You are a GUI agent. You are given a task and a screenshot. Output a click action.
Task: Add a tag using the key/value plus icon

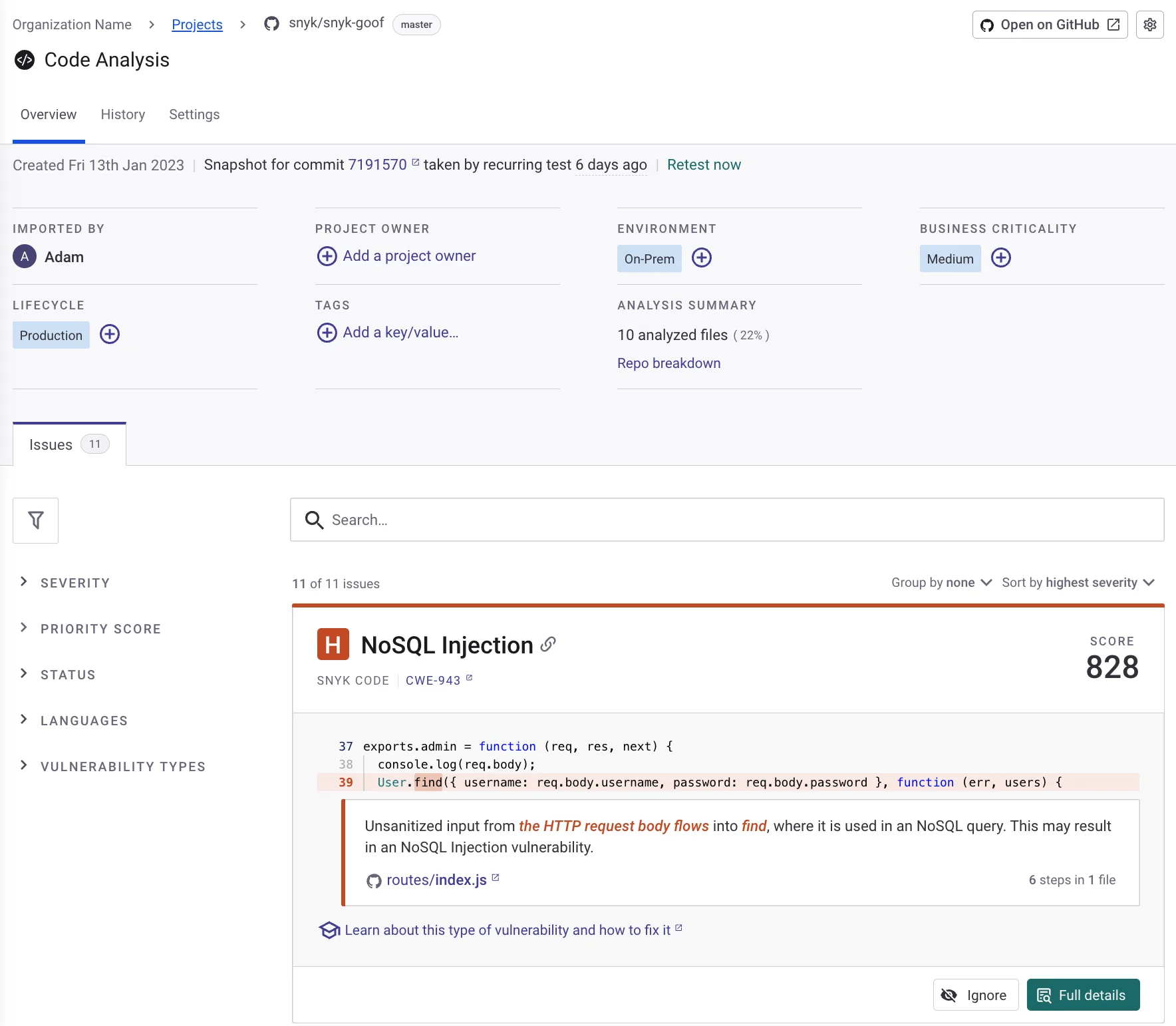click(x=327, y=333)
